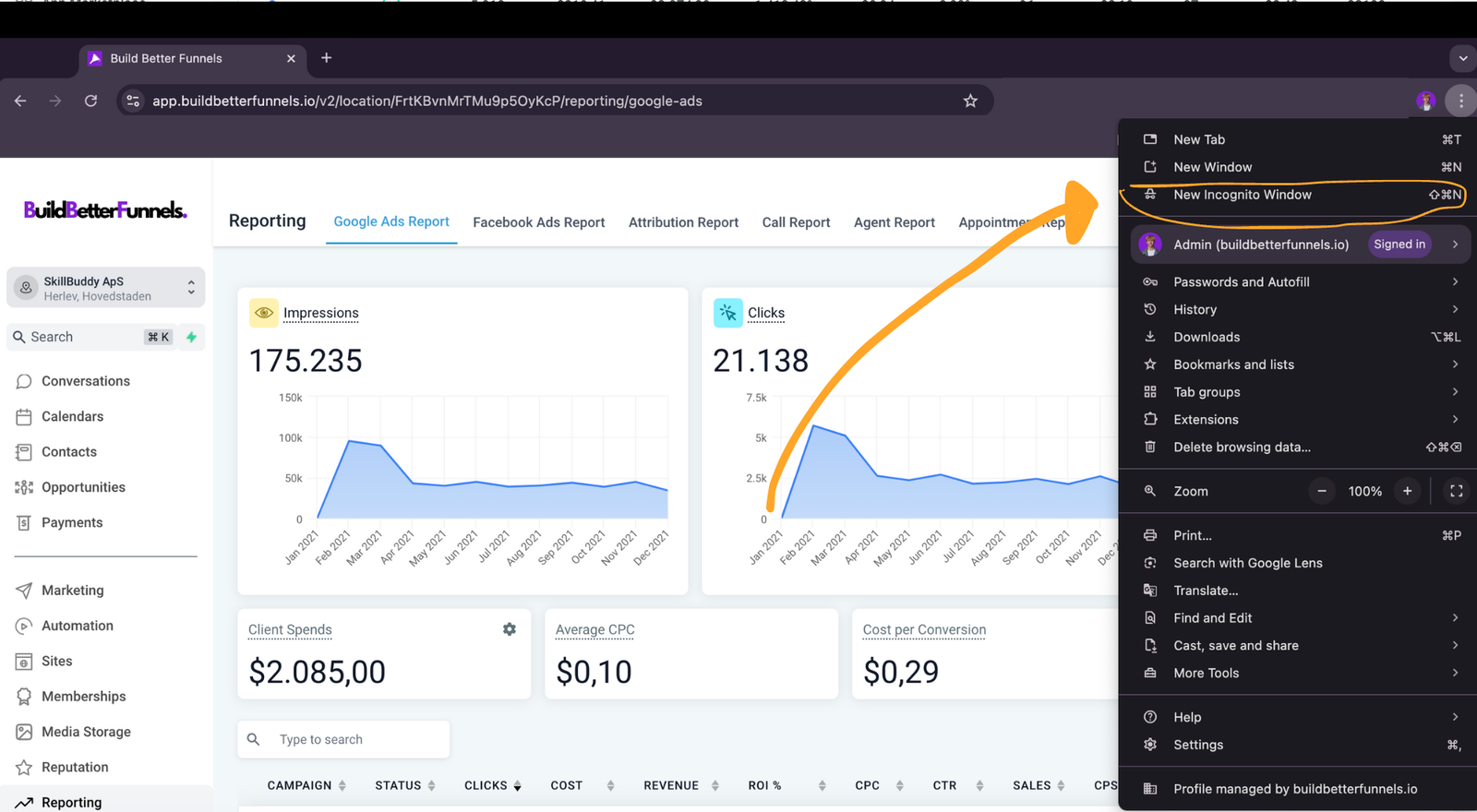Select New Incognito Window from the menu
Image resolution: width=1477 pixels, height=812 pixels.
[x=1242, y=195]
